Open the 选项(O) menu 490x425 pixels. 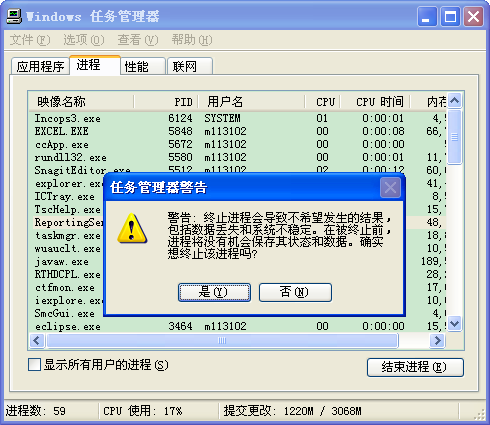(84, 40)
